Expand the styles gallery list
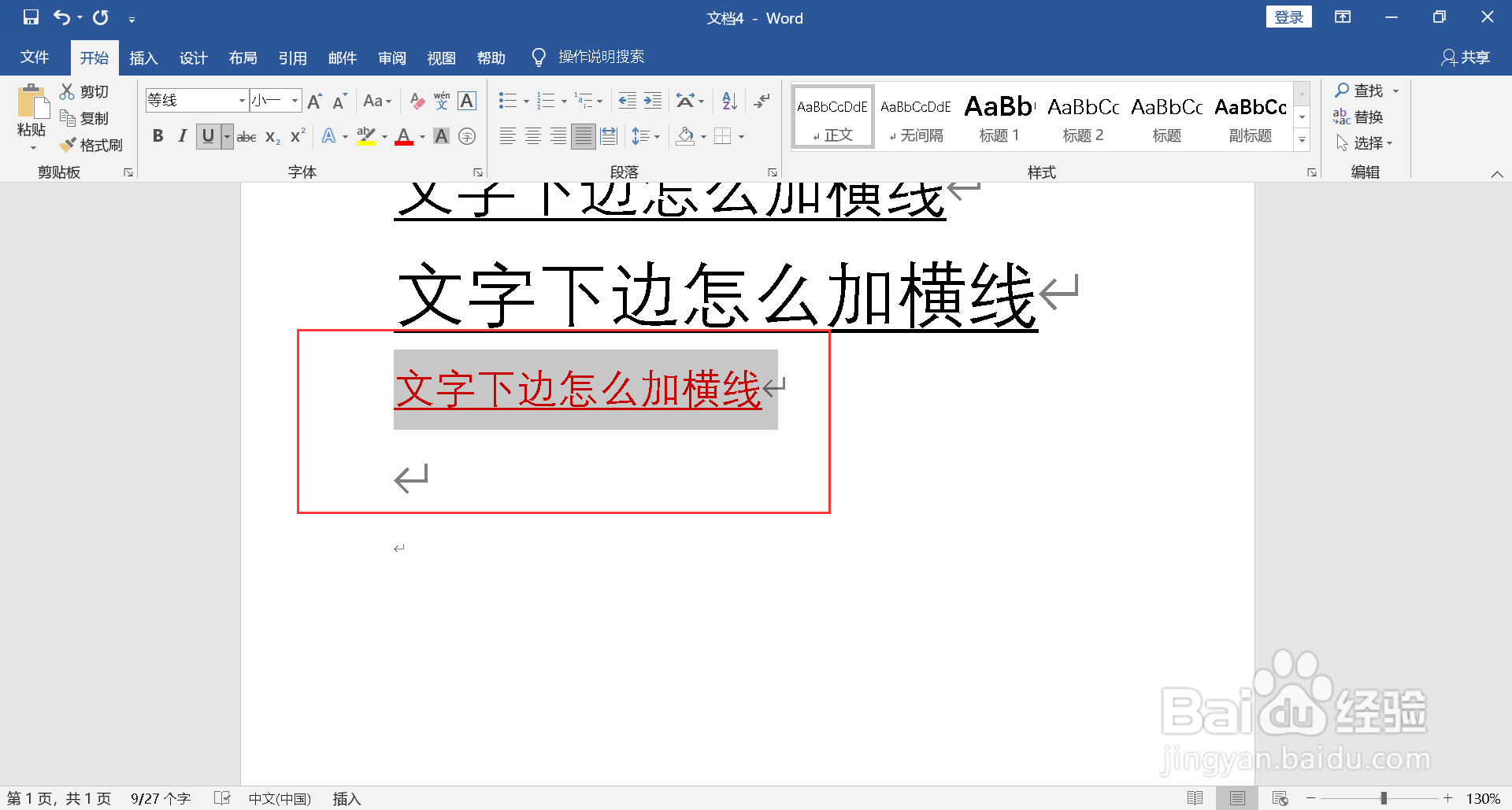 click(x=1303, y=140)
